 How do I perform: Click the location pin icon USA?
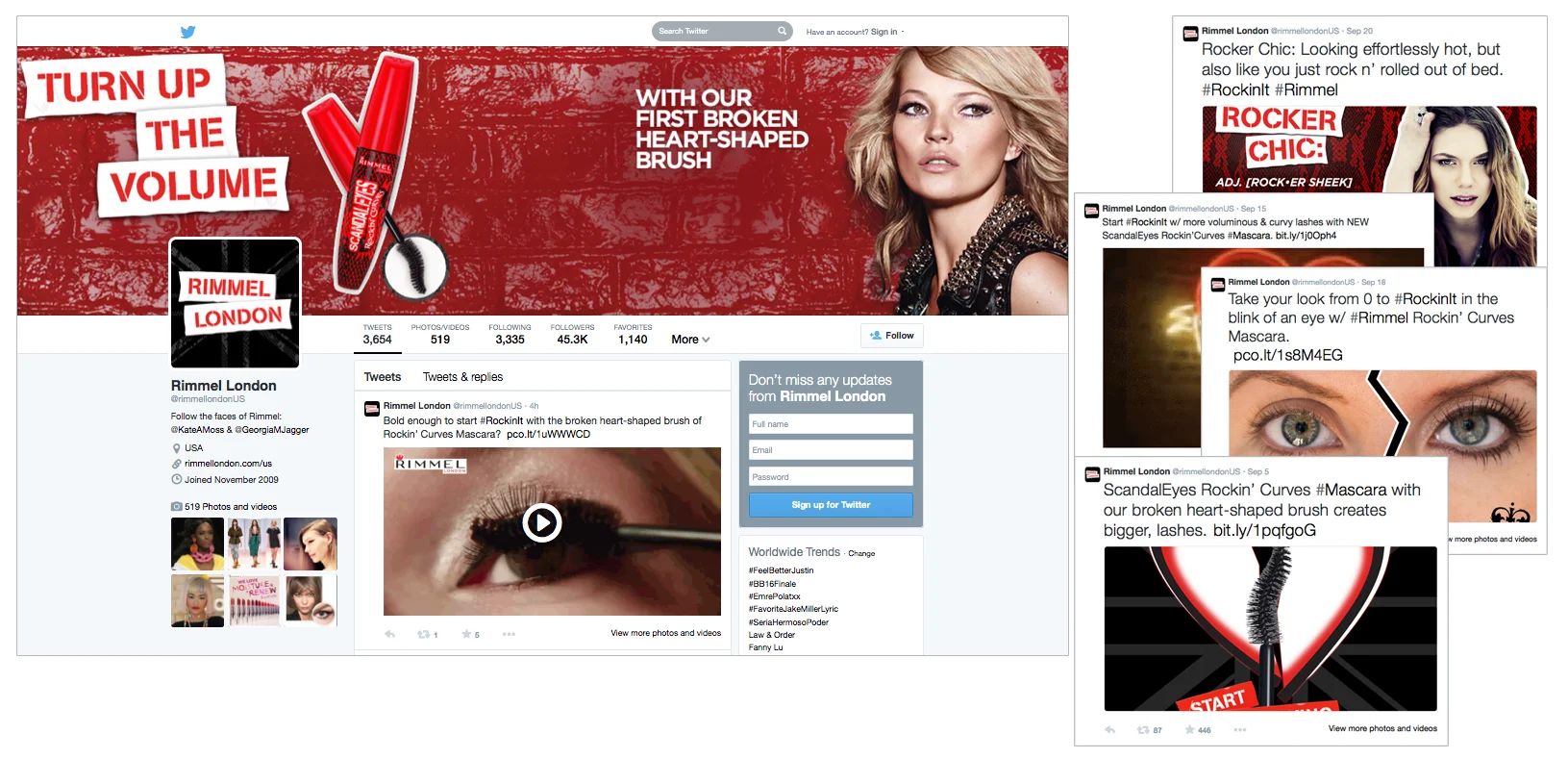176,448
